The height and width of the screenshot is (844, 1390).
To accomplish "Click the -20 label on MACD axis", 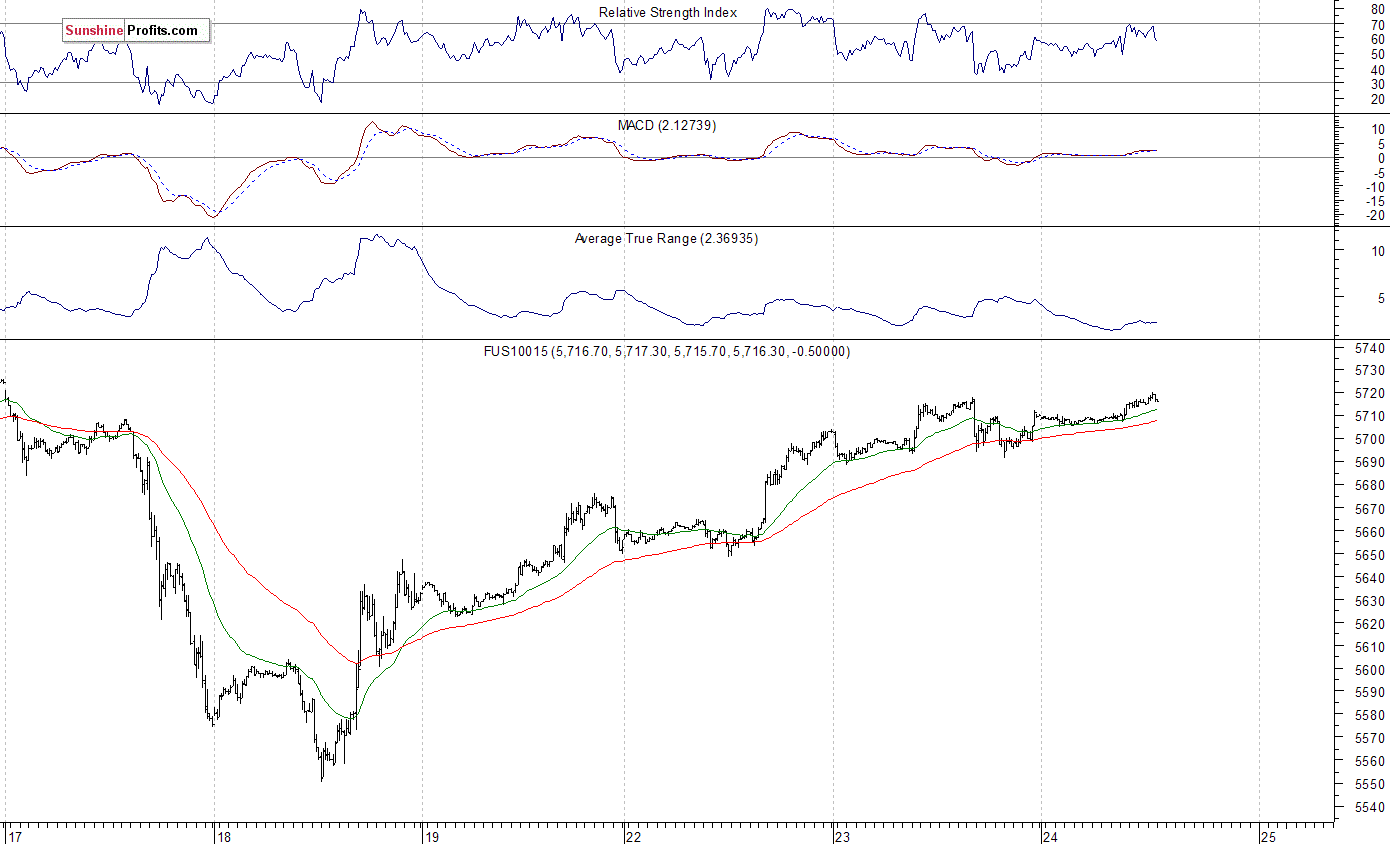I will pos(1374,216).
